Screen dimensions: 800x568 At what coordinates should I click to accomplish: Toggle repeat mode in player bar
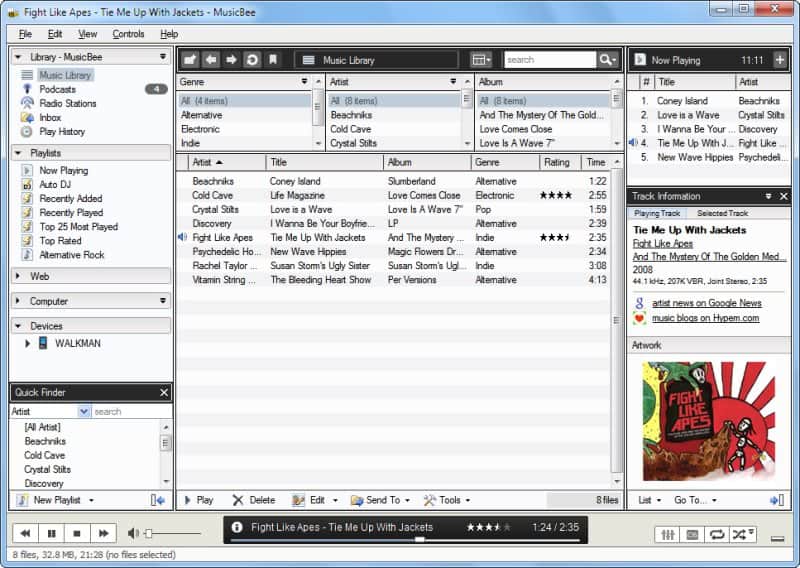tap(717, 534)
